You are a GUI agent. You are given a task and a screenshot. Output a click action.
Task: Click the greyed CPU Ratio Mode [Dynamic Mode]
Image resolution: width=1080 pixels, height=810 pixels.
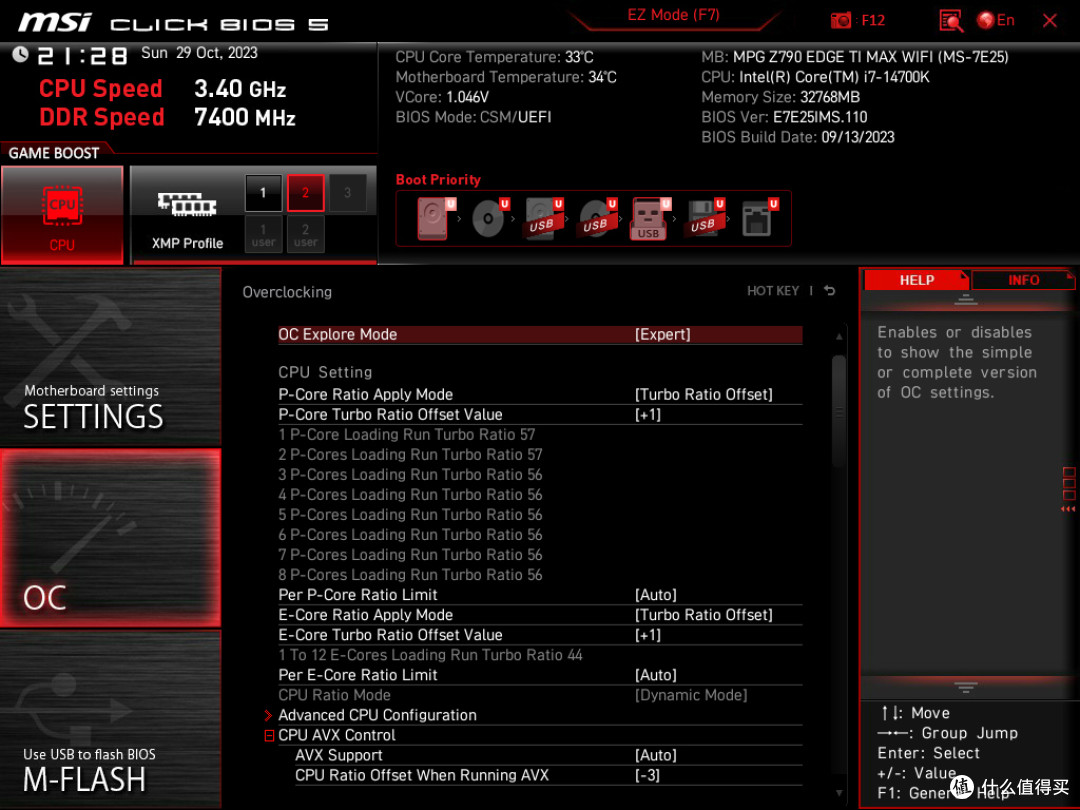point(540,695)
